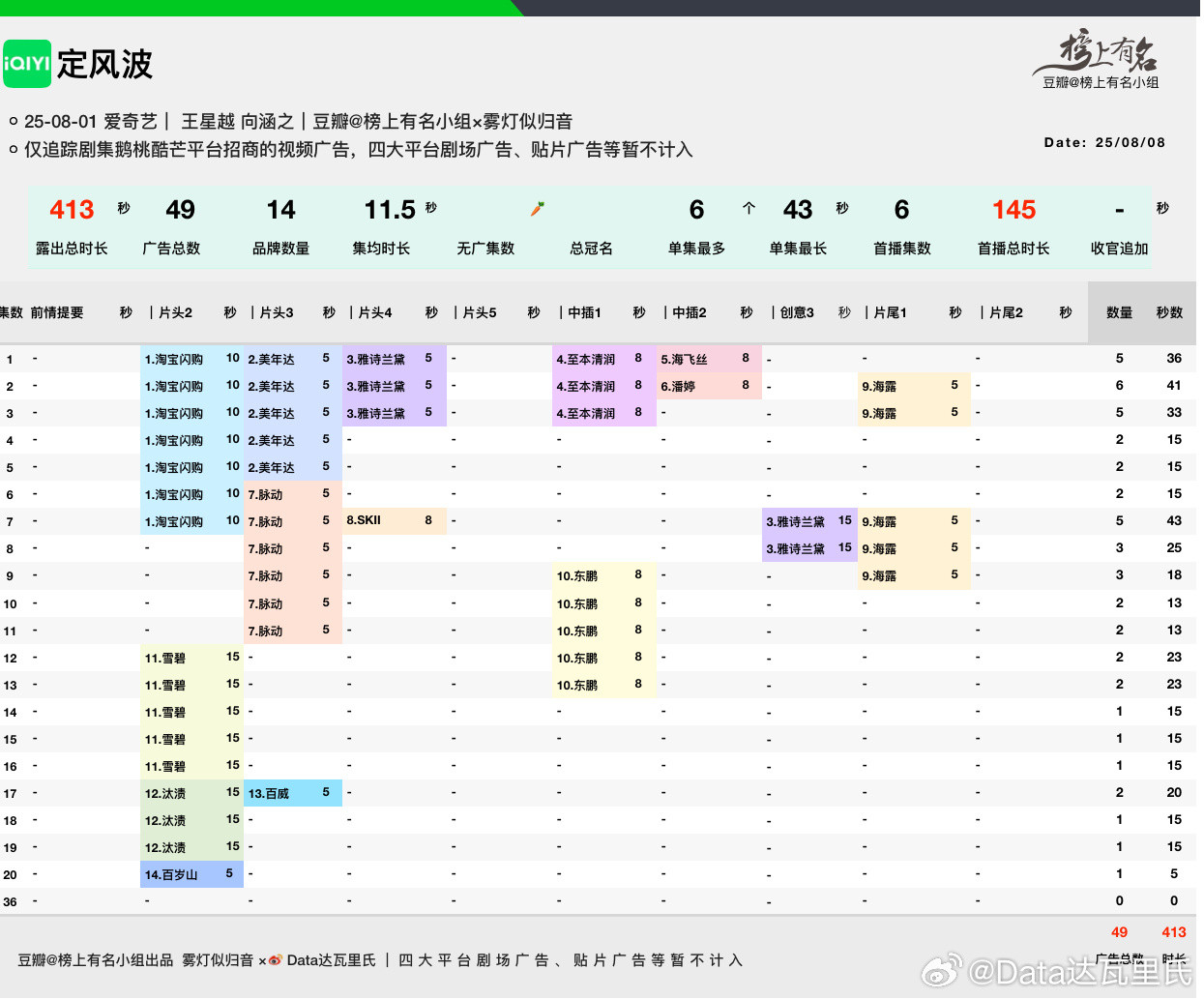Click the episode number 36 in last row
Image resolution: width=1204 pixels, height=999 pixels.
click(10, 901)
